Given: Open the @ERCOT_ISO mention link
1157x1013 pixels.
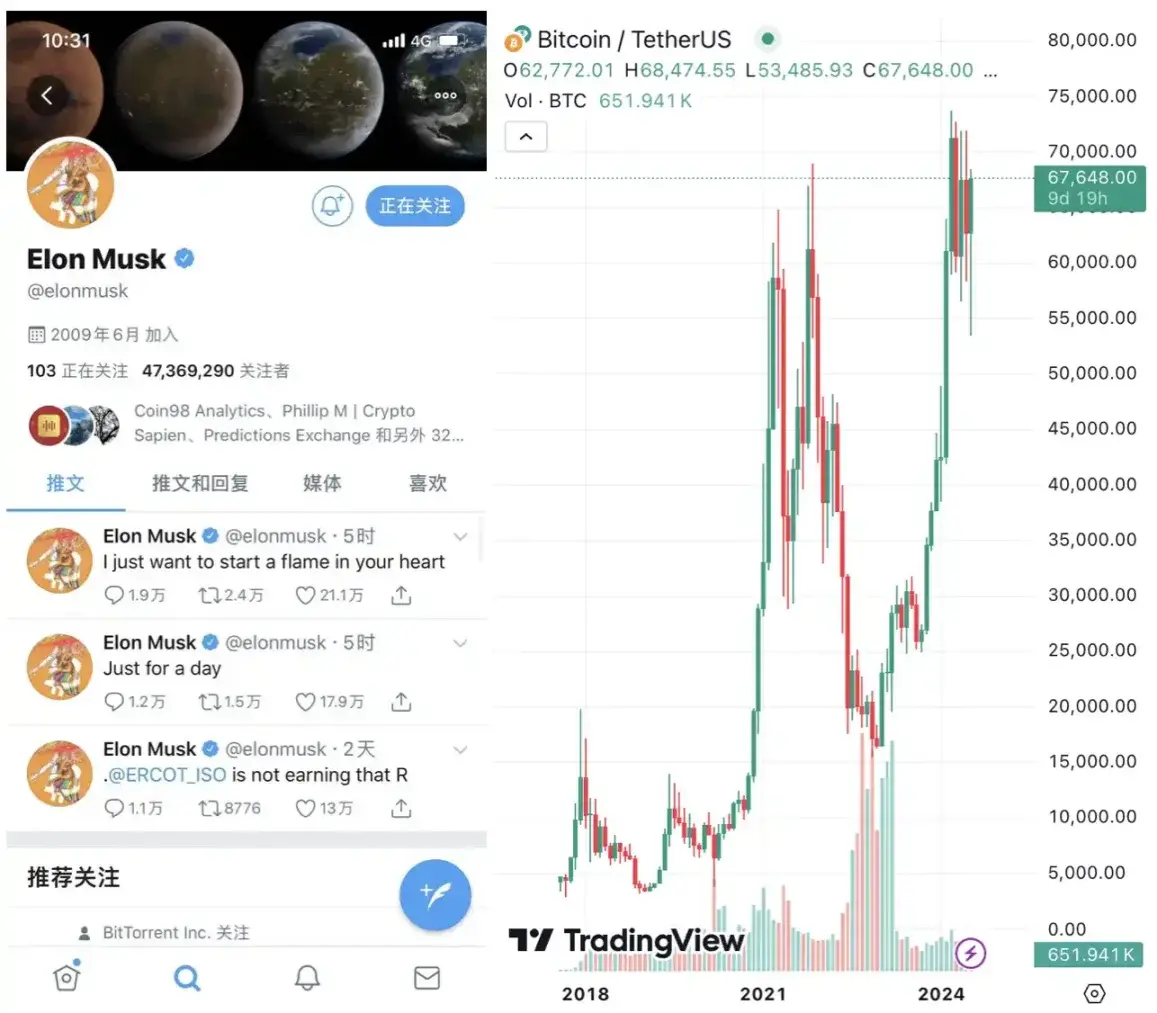Looking at the screenshot, I should [167, 775].
